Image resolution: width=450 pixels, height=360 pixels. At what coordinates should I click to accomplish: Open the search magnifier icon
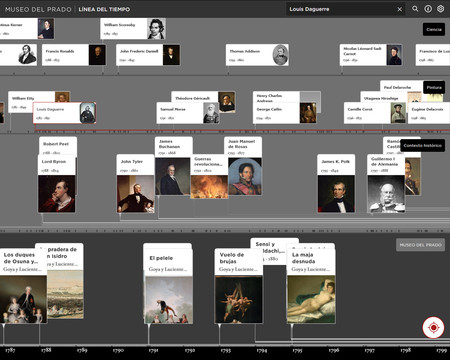pos(415,9)
